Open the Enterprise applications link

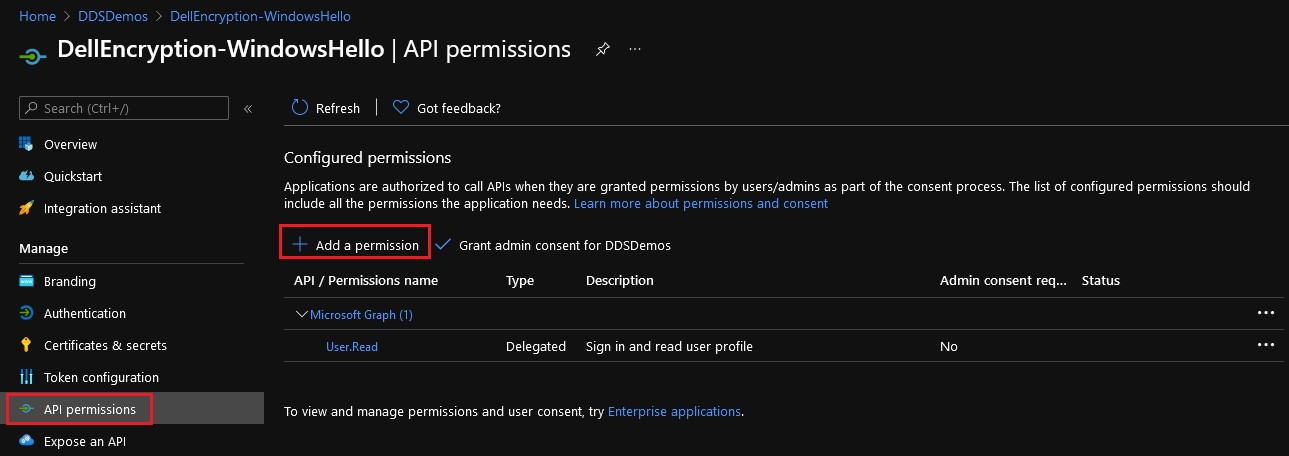[674, 411]
